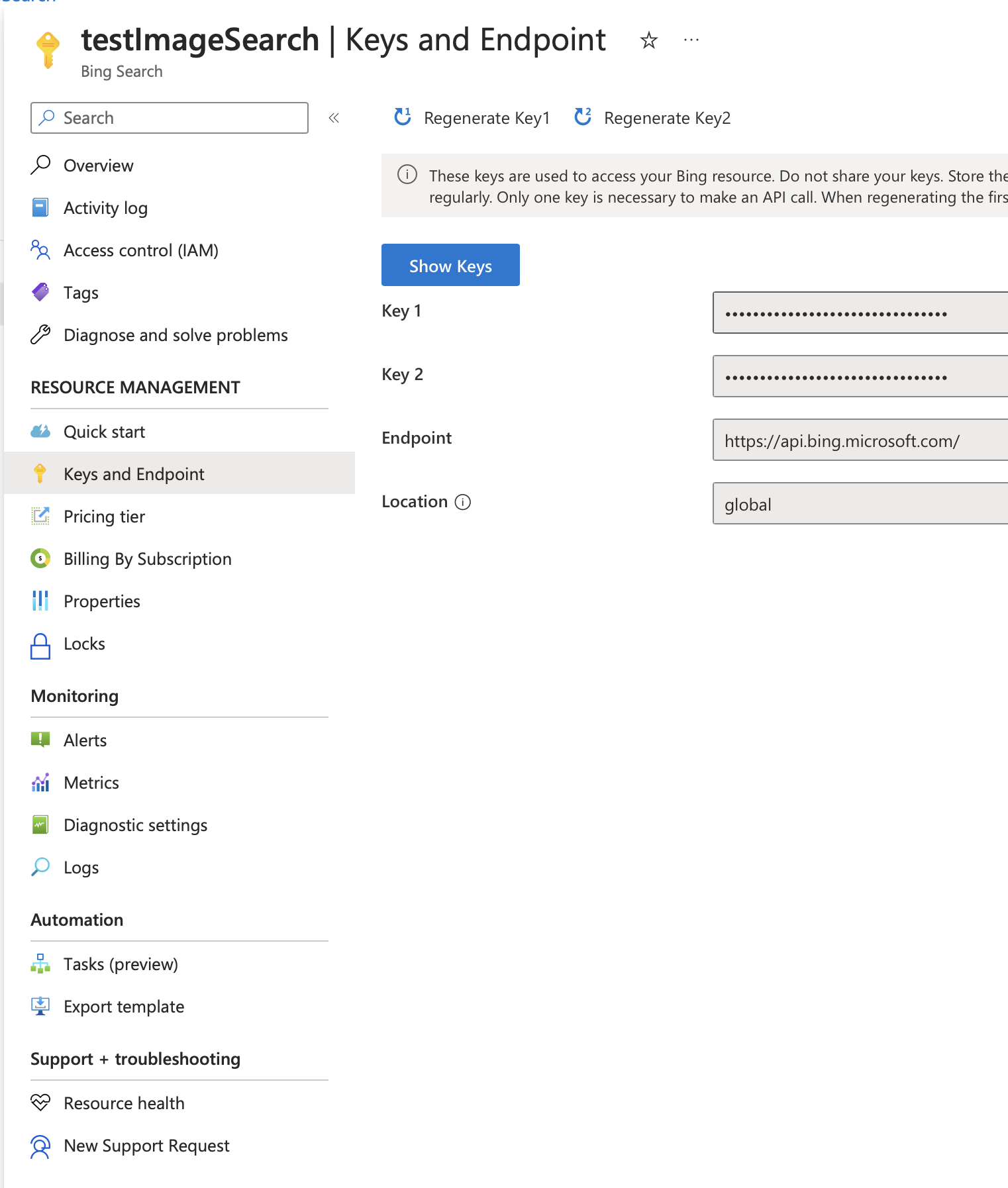Open Logs menu item
The height and width of the screenshot is (1188, 1008).
tap(81, 867)
